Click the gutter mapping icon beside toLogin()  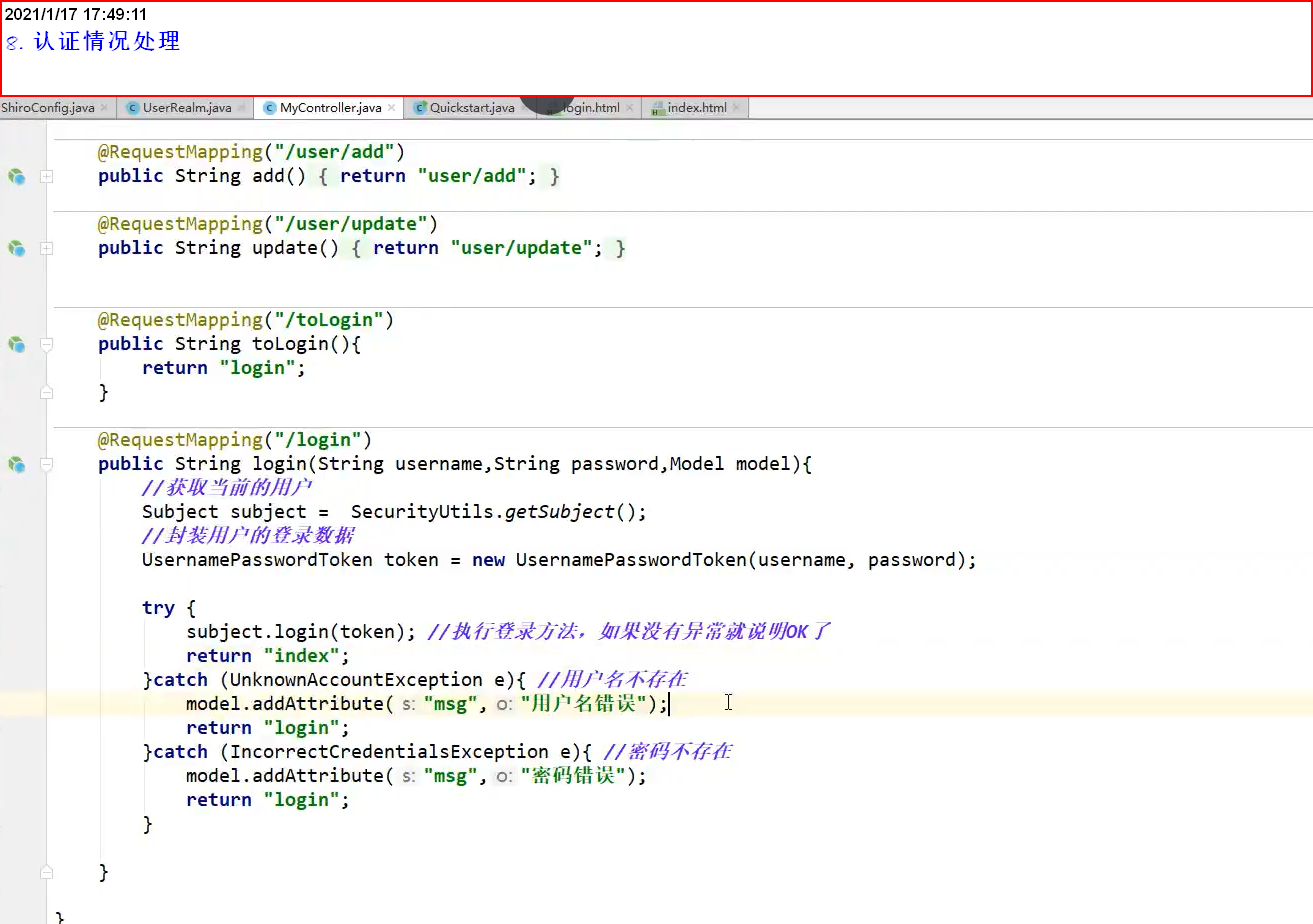coord(16,344)
